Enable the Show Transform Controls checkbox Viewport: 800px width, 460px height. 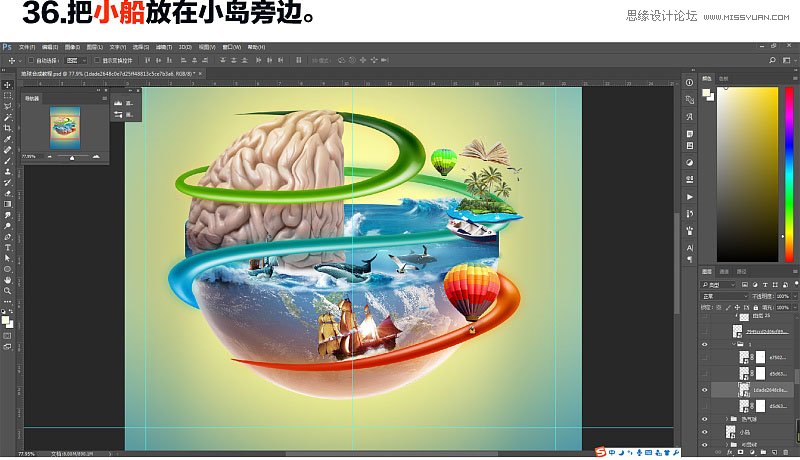97,60
